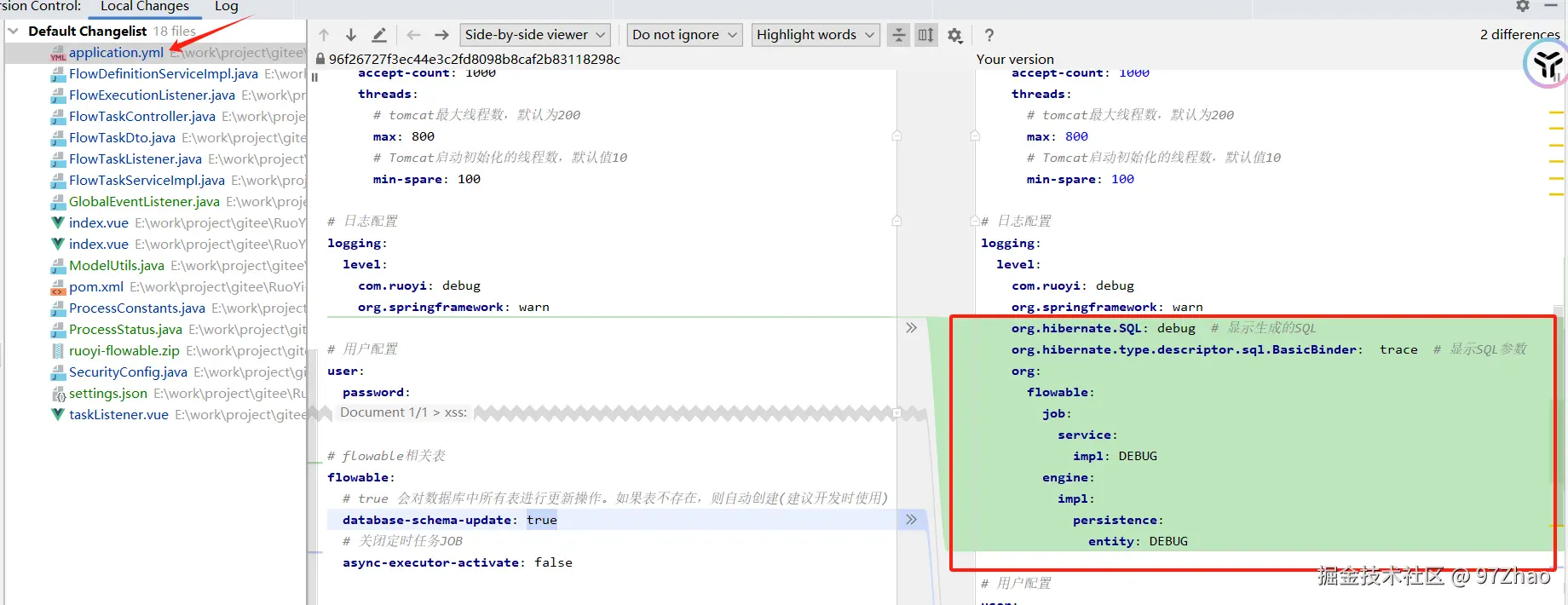Click the pencil jump-to-source icon
This screenshot has width=1568, height=605.
(379, 35)
